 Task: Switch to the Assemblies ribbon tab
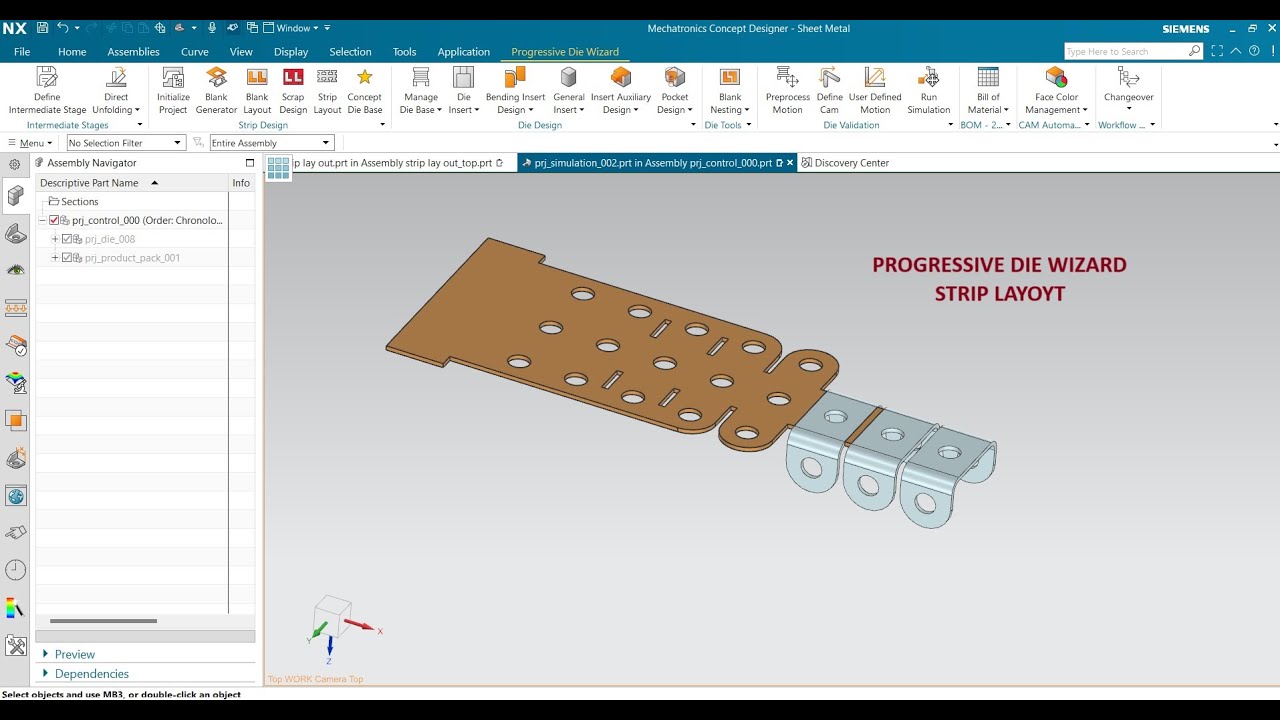pyautogui.click(x=133, y=52)
